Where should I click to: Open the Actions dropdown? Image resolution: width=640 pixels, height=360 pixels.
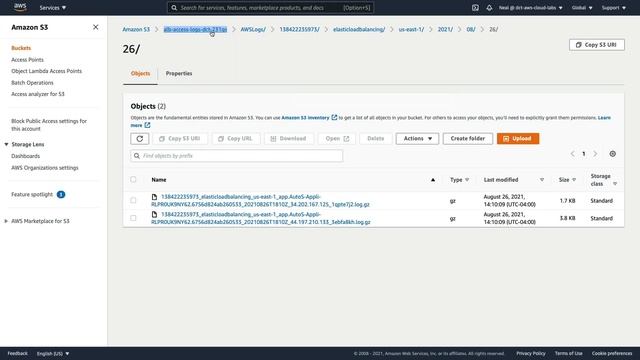(x=417, y=139)
